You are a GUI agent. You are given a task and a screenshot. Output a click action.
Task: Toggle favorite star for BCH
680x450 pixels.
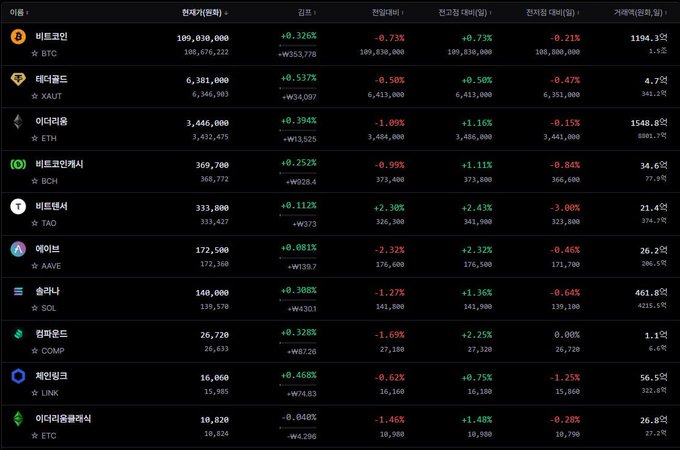tap(35, 181)
